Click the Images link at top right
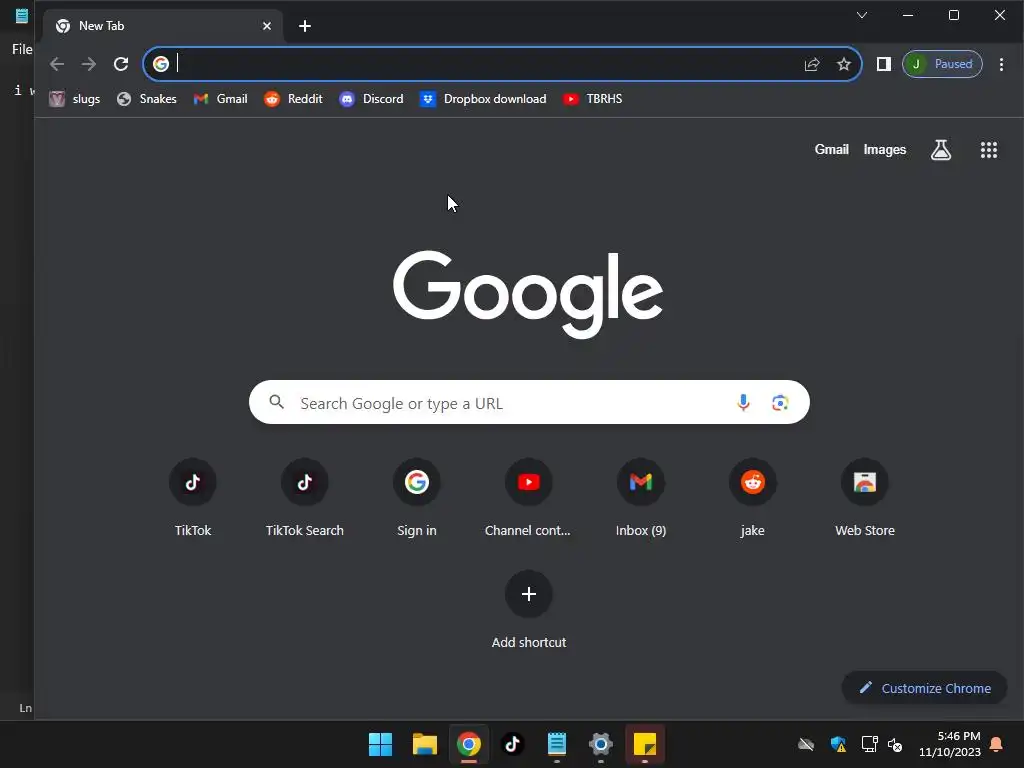The width and height of the screenshot is (1024, 768). click(x=884, y=150)
